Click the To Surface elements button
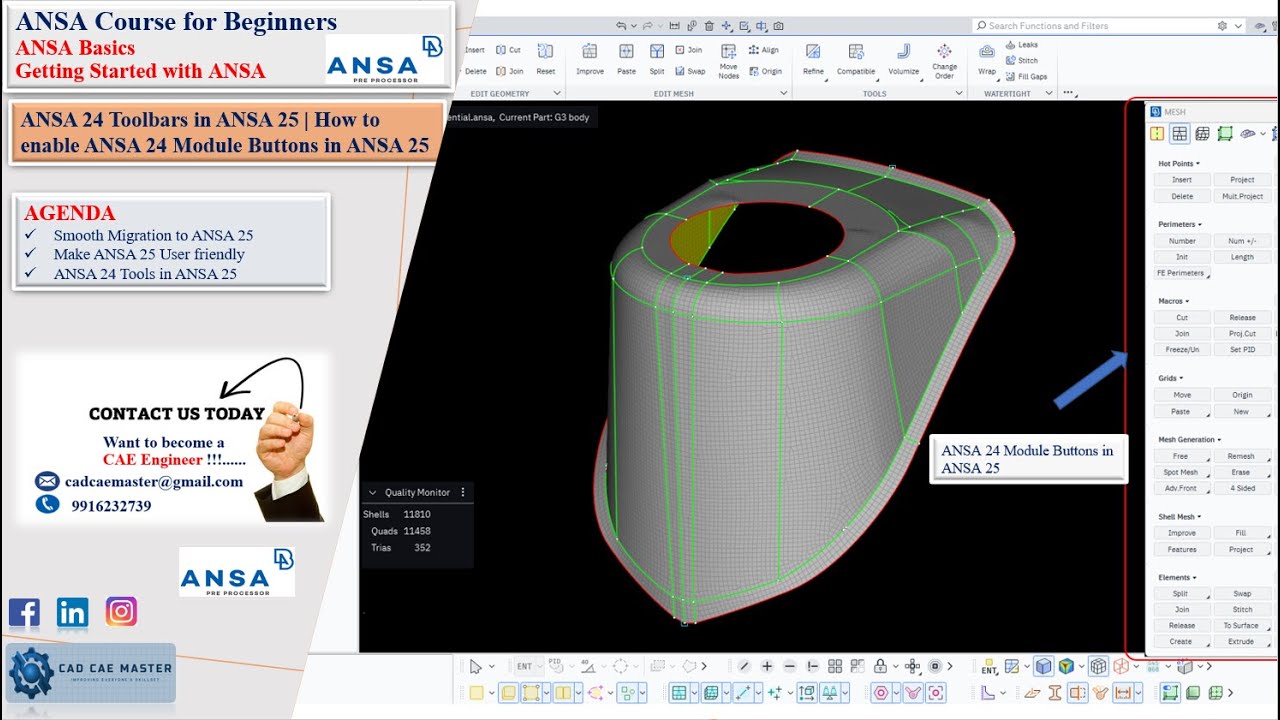 point(1242,626)
